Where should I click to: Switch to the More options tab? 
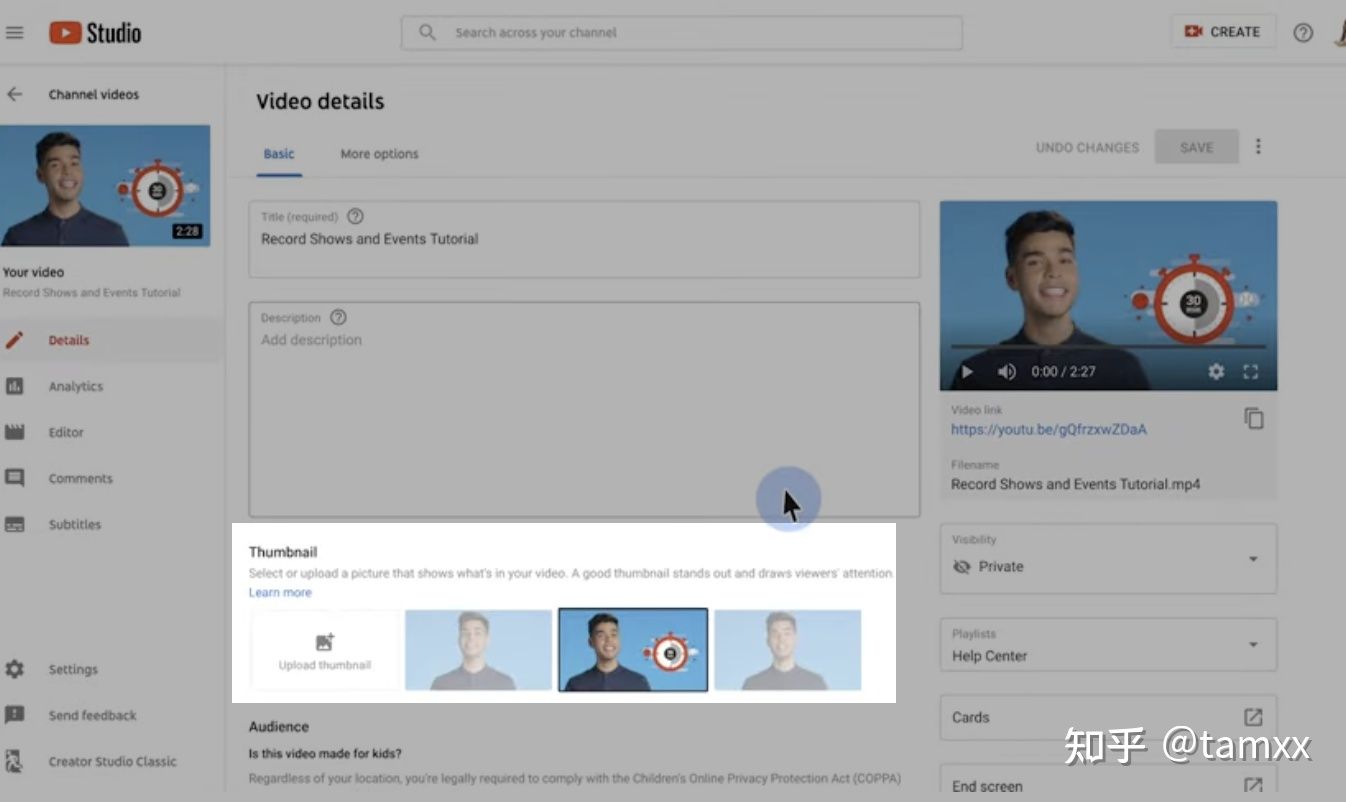pos(378,154)
